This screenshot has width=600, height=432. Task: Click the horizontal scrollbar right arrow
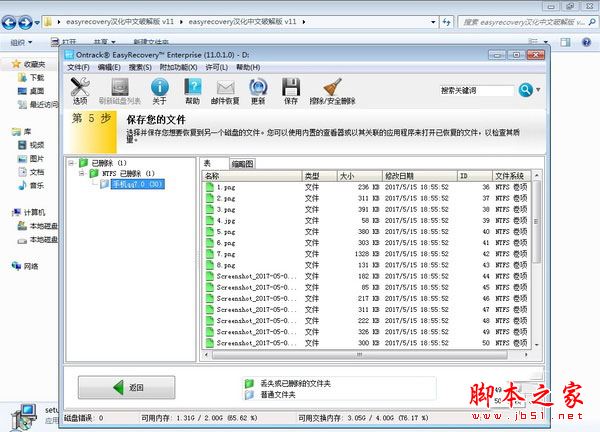526,355
